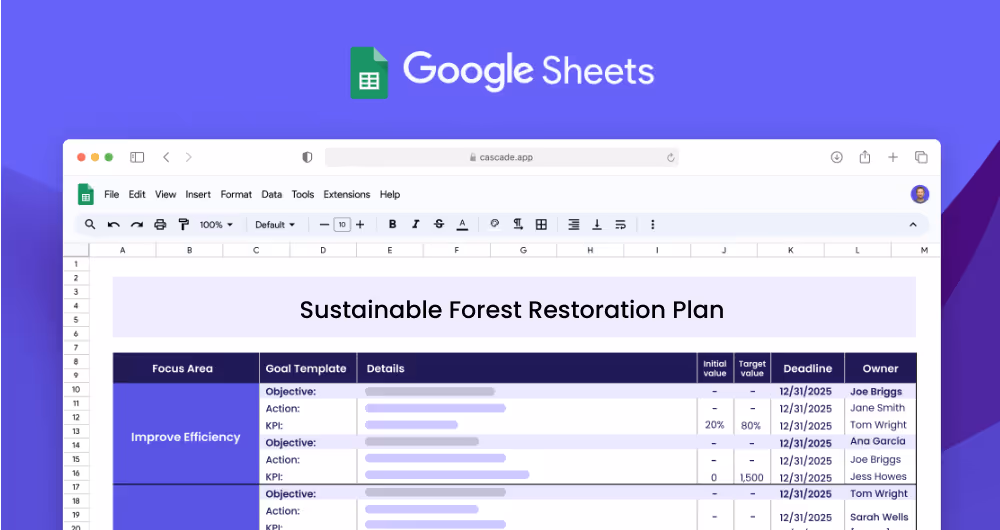
Task: Print the spreadsheet
Action: (x=160, y=225)
